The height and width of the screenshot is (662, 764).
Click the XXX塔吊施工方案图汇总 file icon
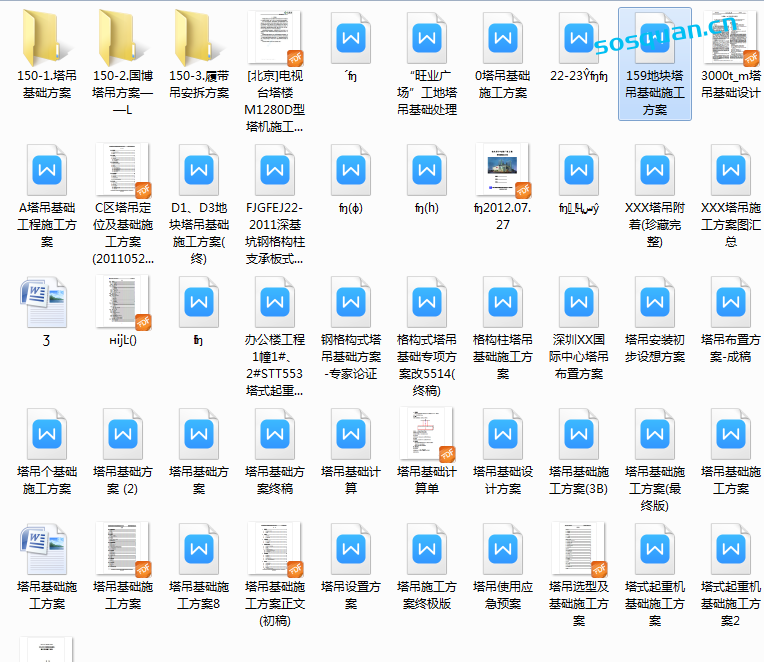(x=730, y=170)
